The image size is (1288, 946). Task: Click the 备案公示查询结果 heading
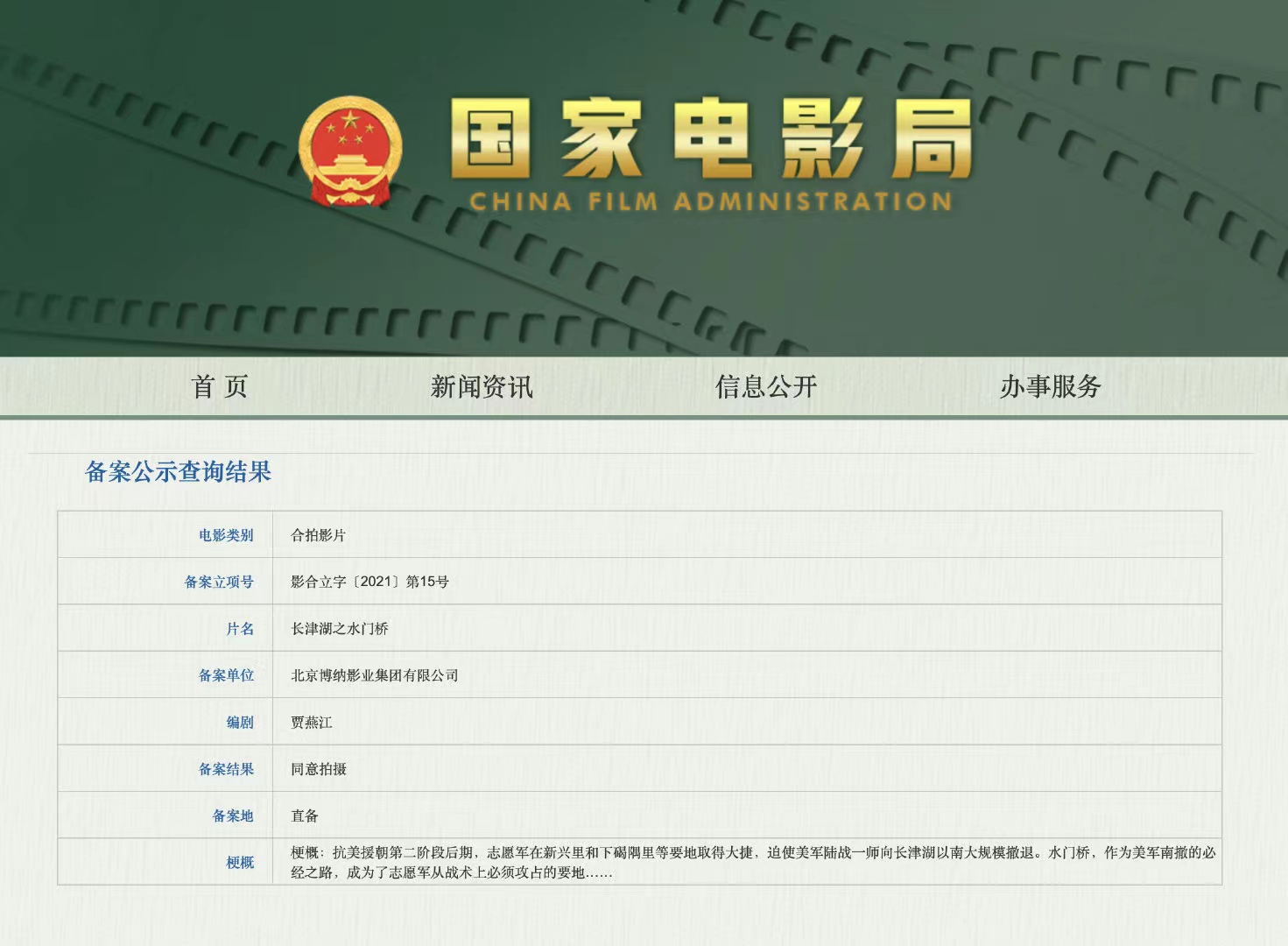pyautogui.click(x=178, y=472)
